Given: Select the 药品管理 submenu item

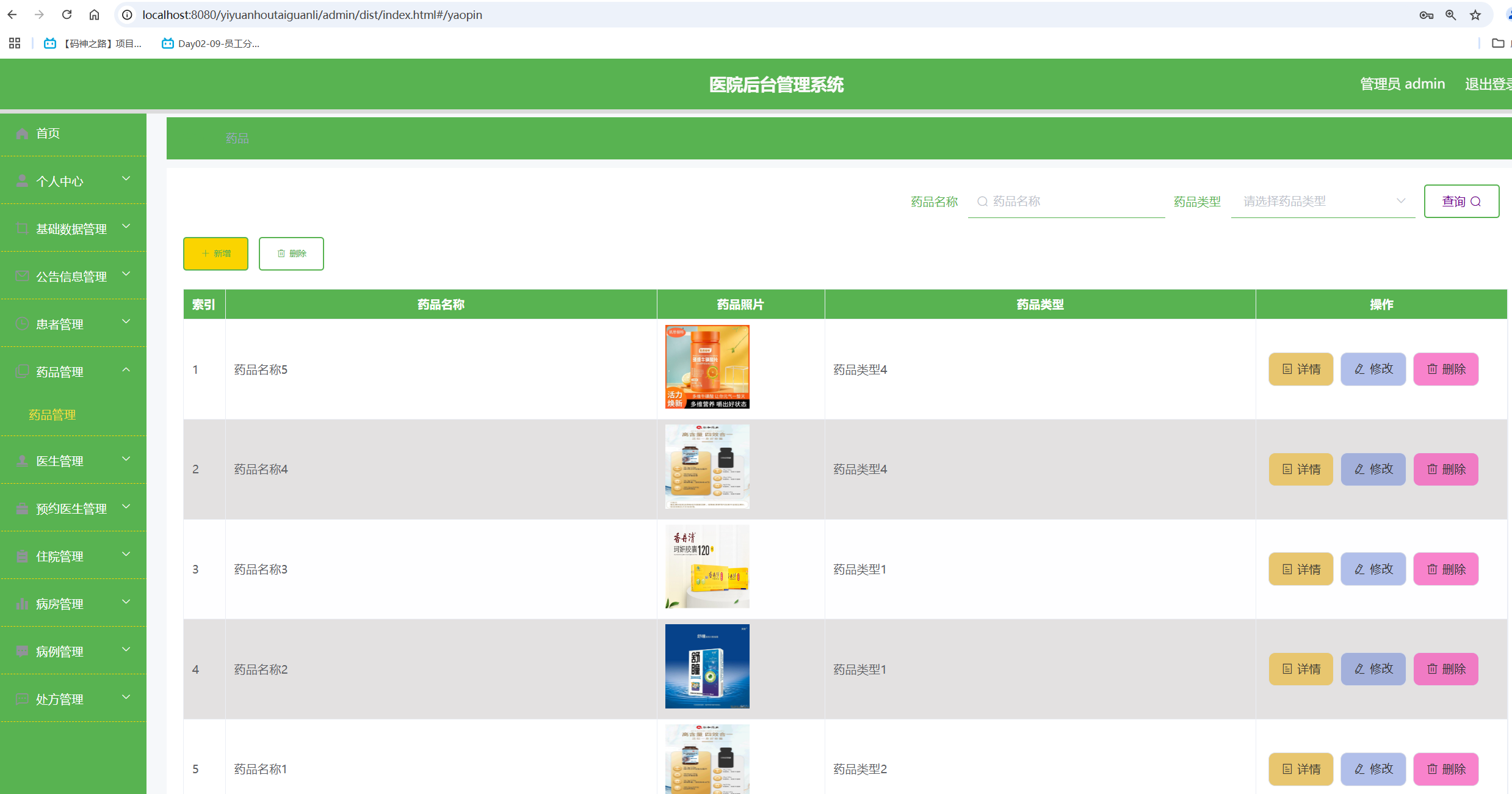Looking at the screenshot, I should pyautogui.click(x=52, y=415).
